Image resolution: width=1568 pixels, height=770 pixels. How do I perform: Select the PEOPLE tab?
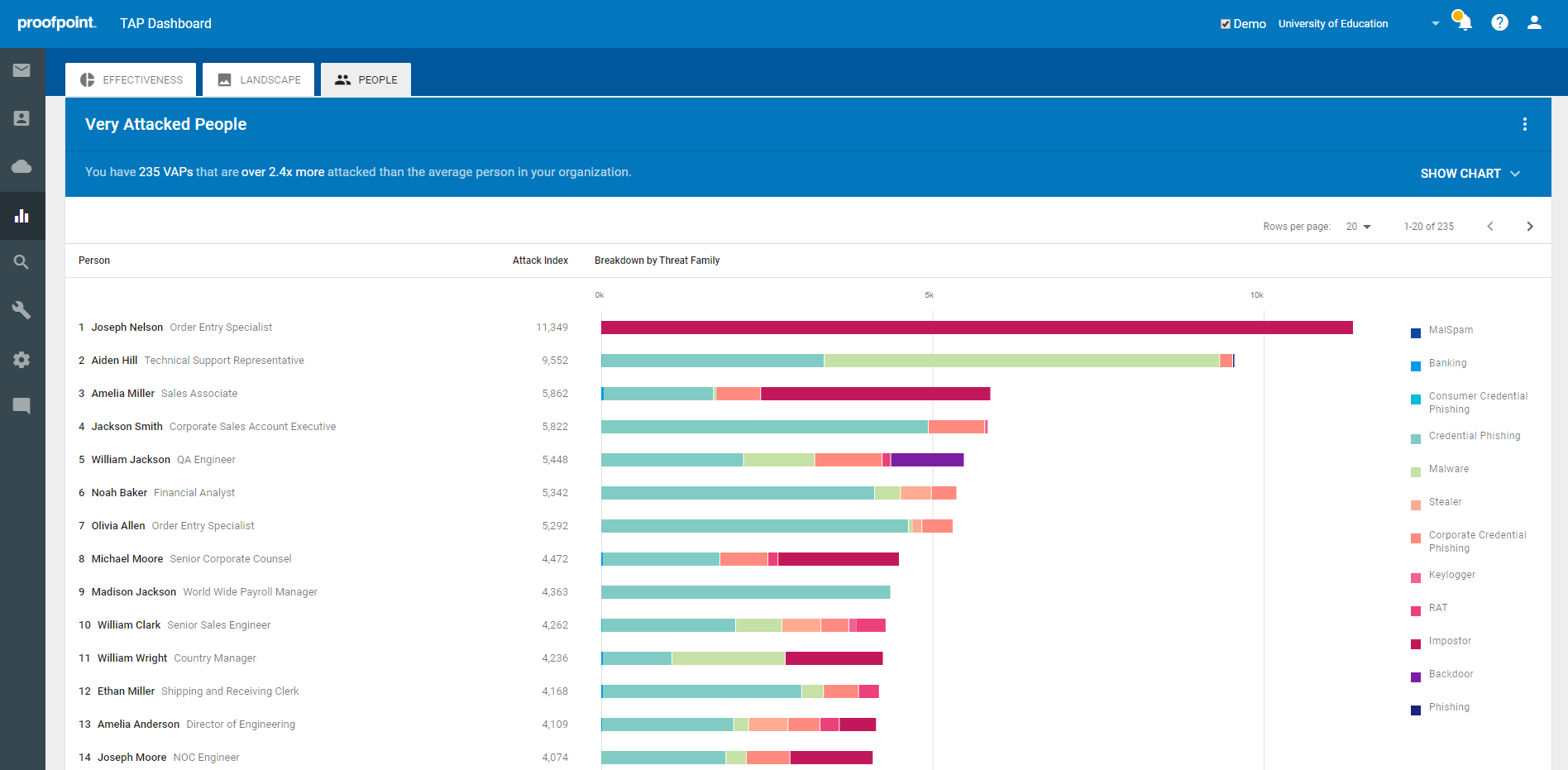(366, 79)
